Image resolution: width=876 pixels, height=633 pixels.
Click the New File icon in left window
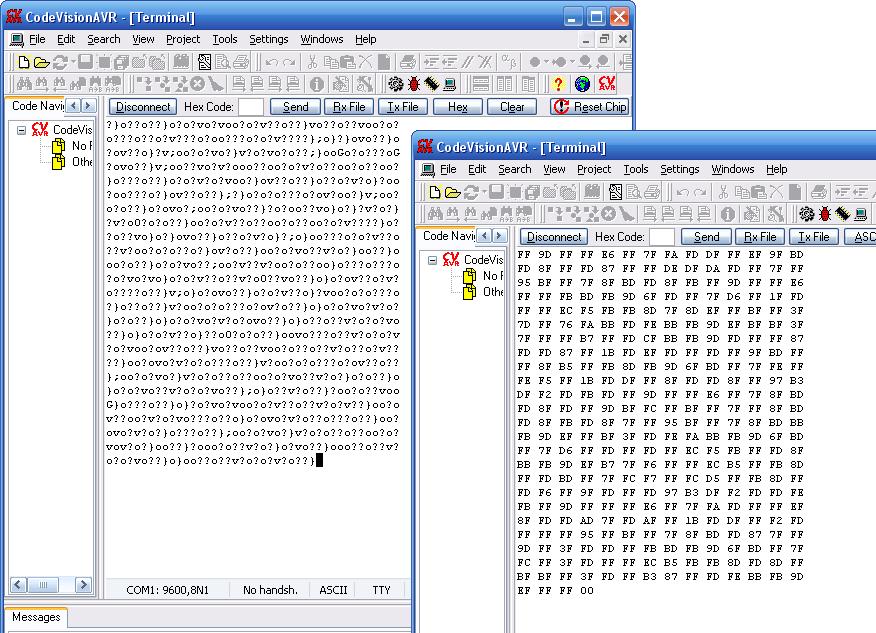(x=23, y=62)
